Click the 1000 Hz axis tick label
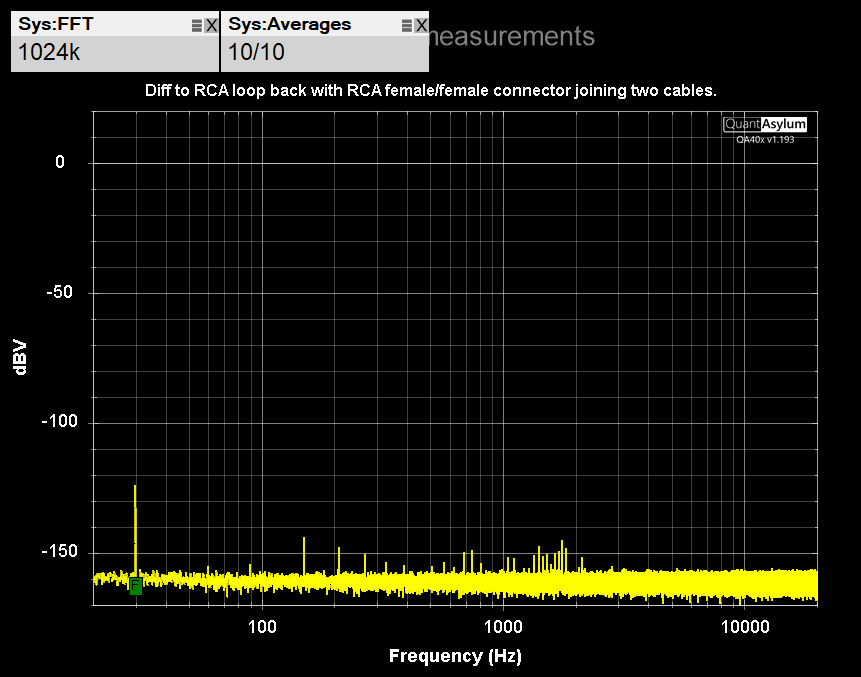This screenshot has height=677, width=861. pos(503,626)
